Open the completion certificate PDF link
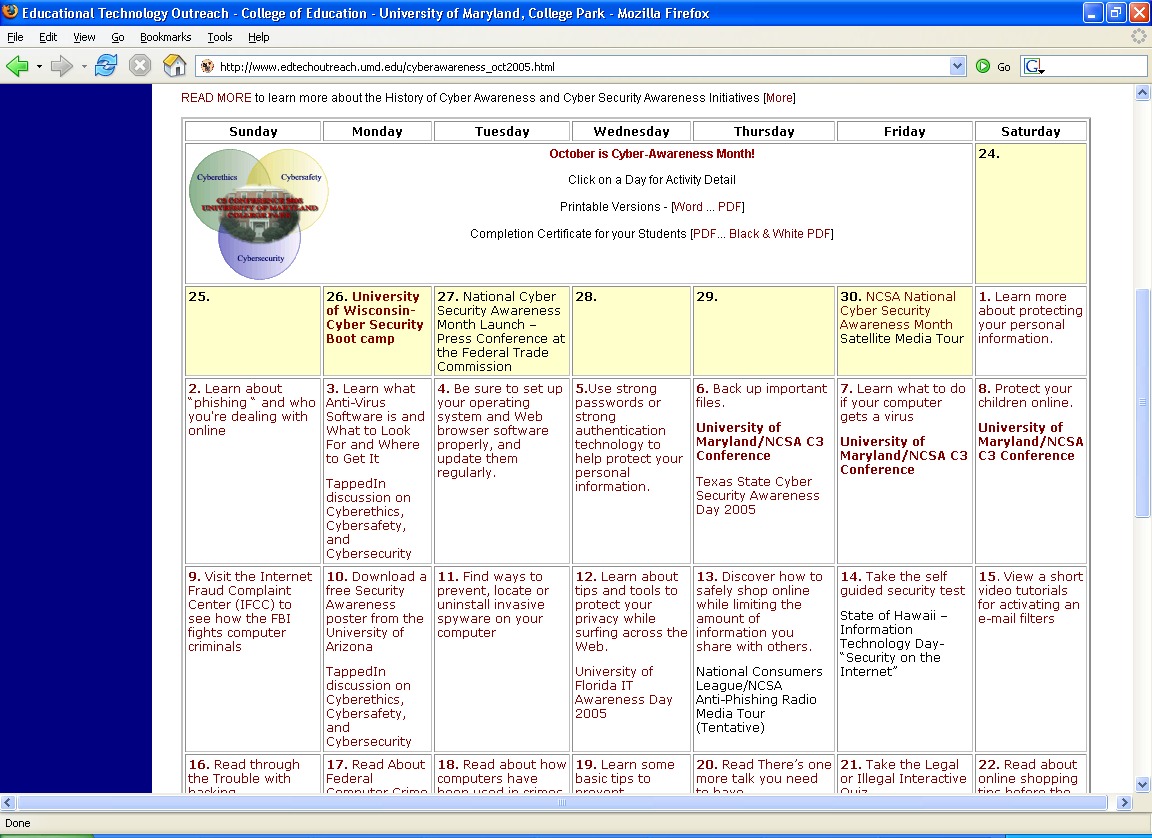 [x=704, y=234]
